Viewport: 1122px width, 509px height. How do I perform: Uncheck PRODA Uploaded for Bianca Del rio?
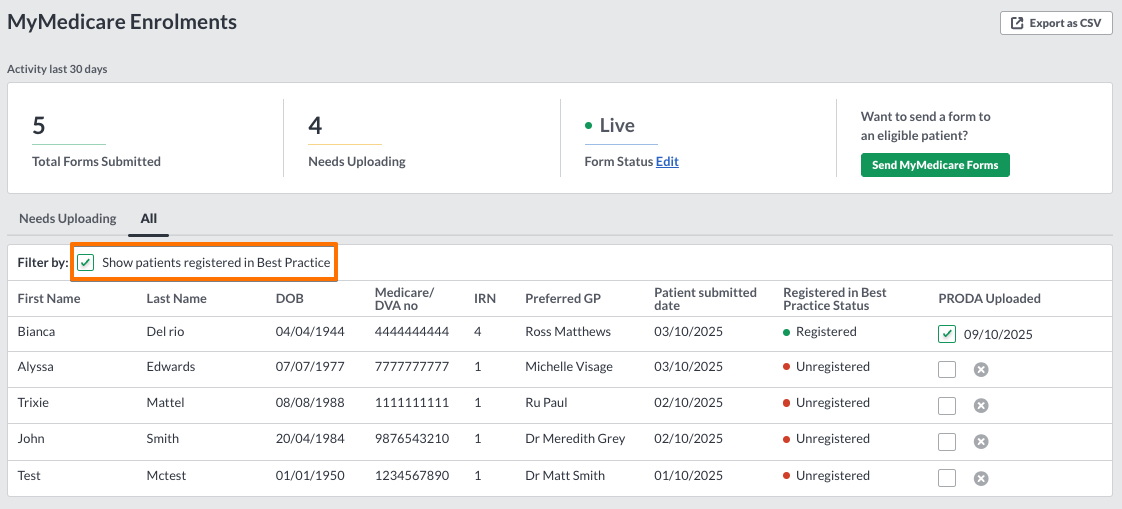pyautogui.click(x=947, y=334)
